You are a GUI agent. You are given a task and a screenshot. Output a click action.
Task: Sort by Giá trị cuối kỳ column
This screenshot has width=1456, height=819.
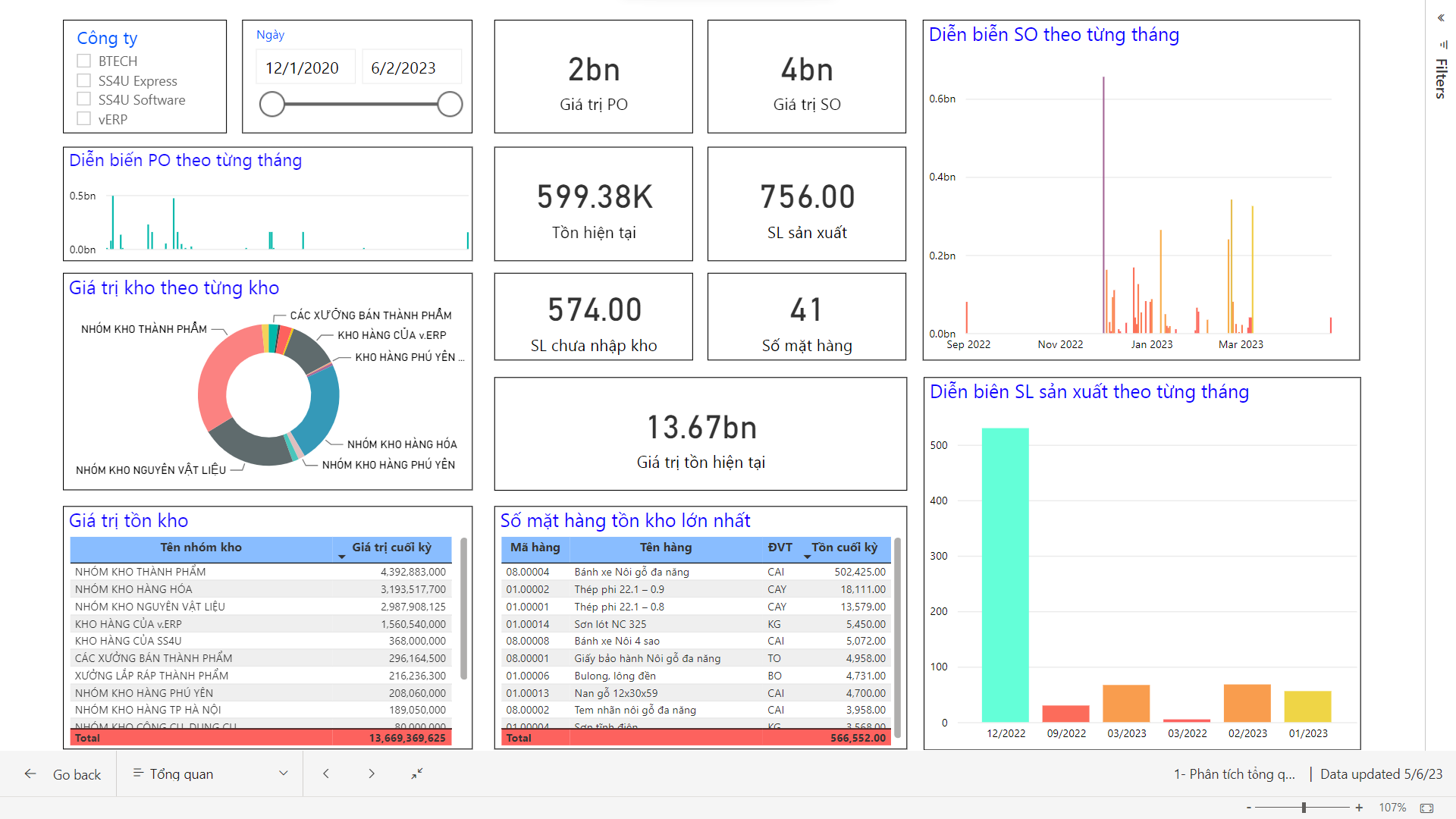pos(392,548)
